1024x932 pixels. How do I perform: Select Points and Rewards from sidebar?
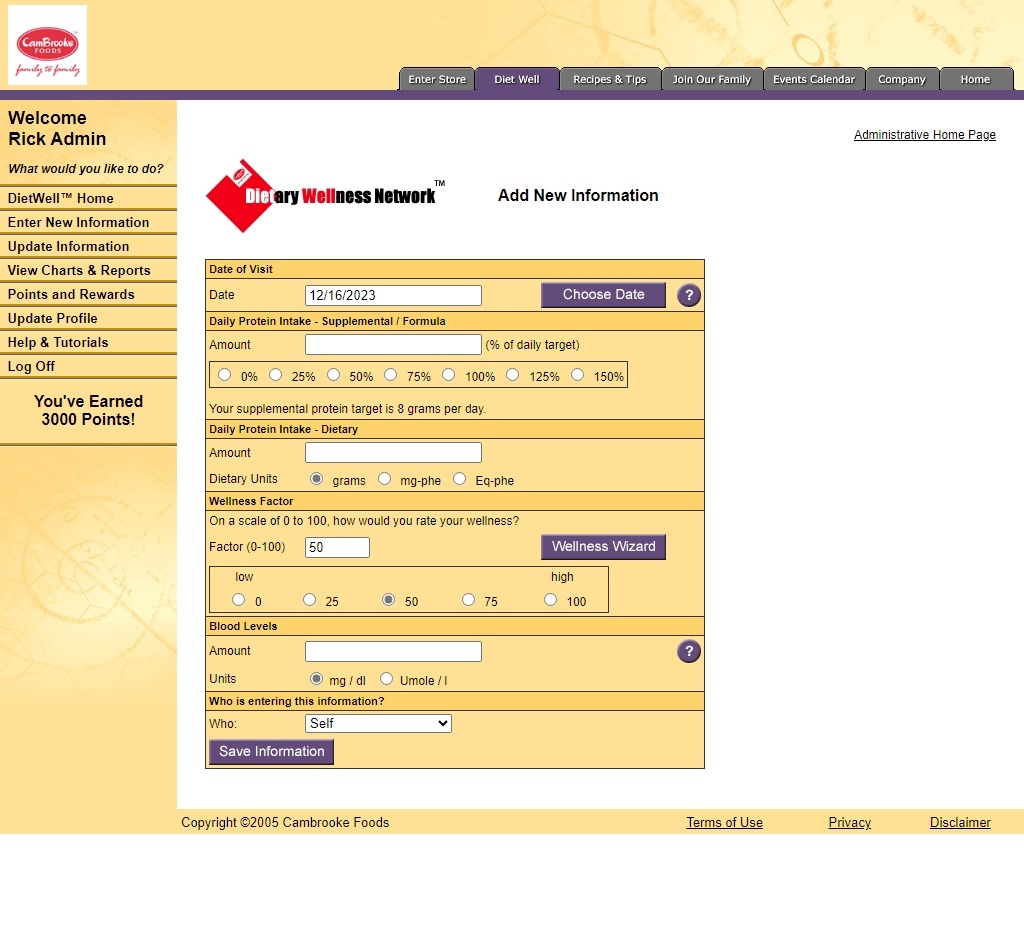click(71, 294)
